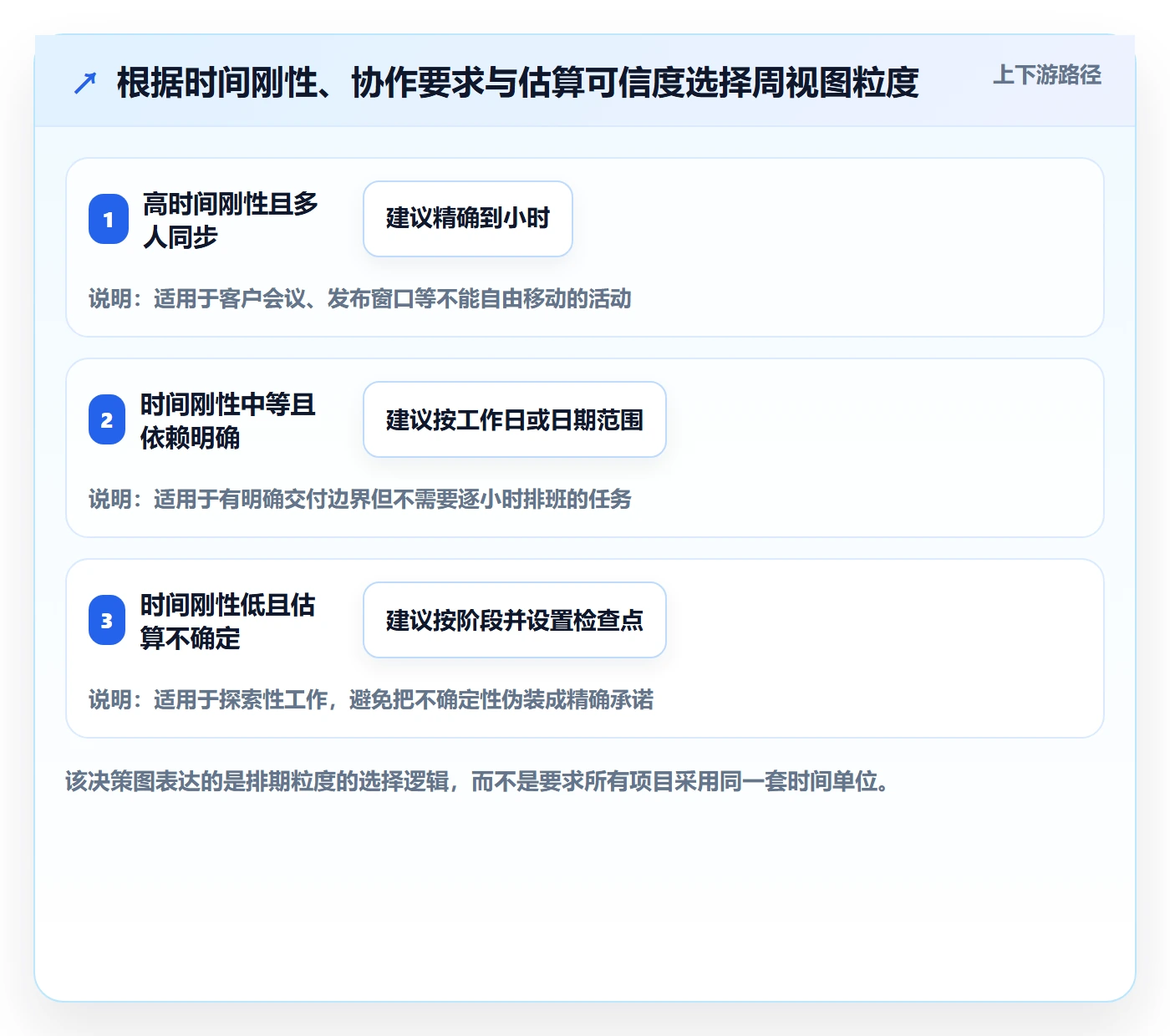Click the 上下游路径 label in the header
This screenshot has width=1170, height=1036.
[x=1046, y=75]
